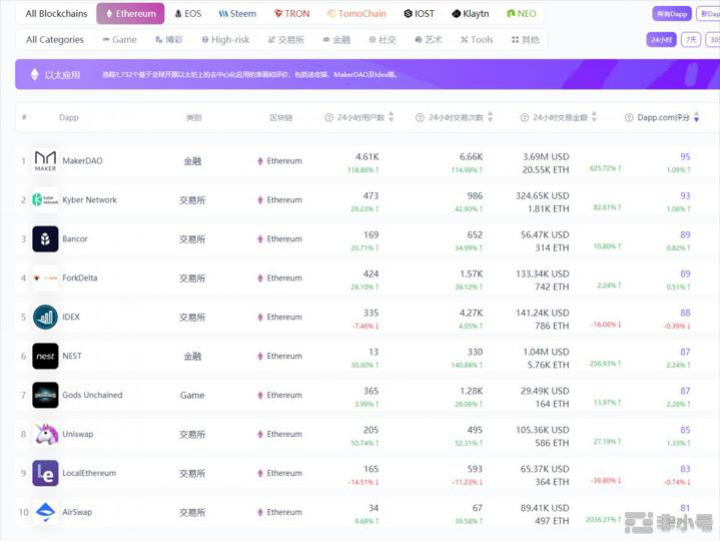Image resolution: width=720 pixels, height=541 pixels.
Task: Select the 7天 time range button
Action: [x=691, y=40]
